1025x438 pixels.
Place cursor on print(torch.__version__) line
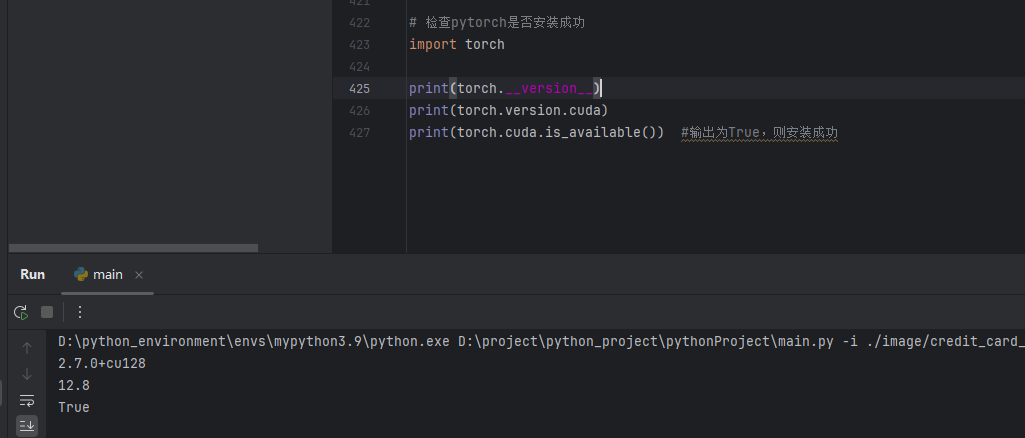pos(505,89)
